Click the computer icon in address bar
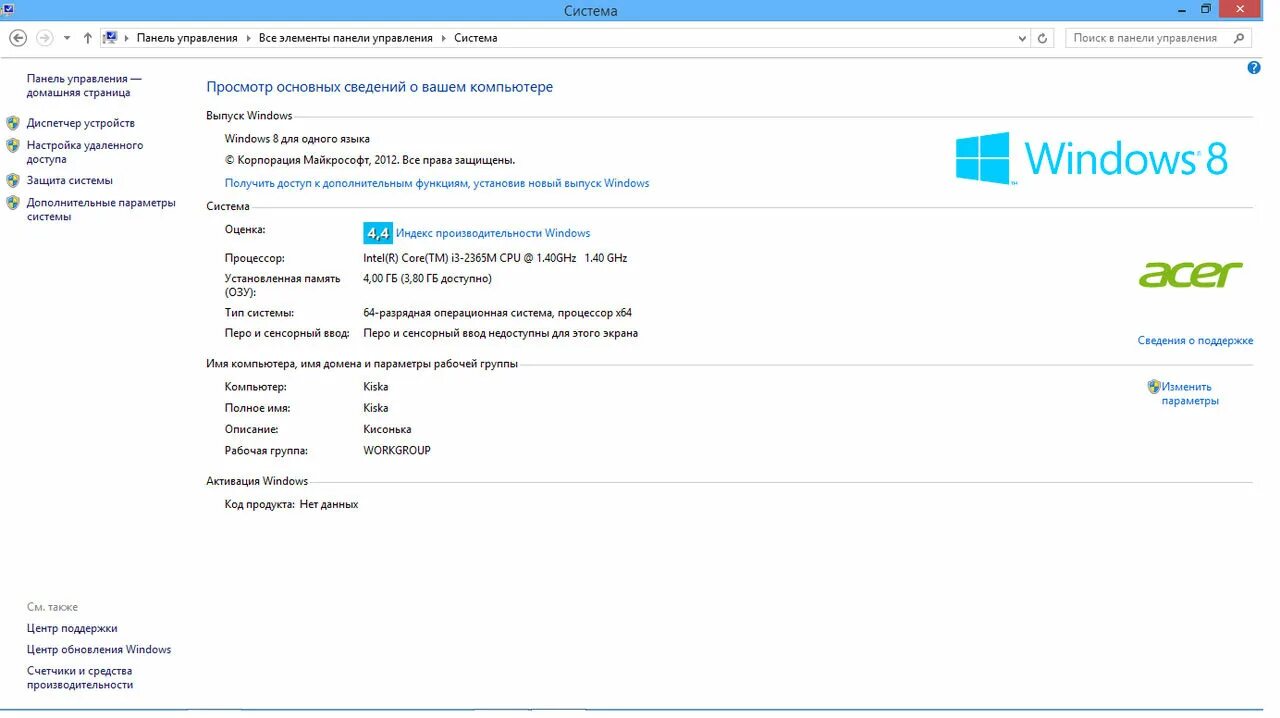The image size is (1280, 718). 111,38
